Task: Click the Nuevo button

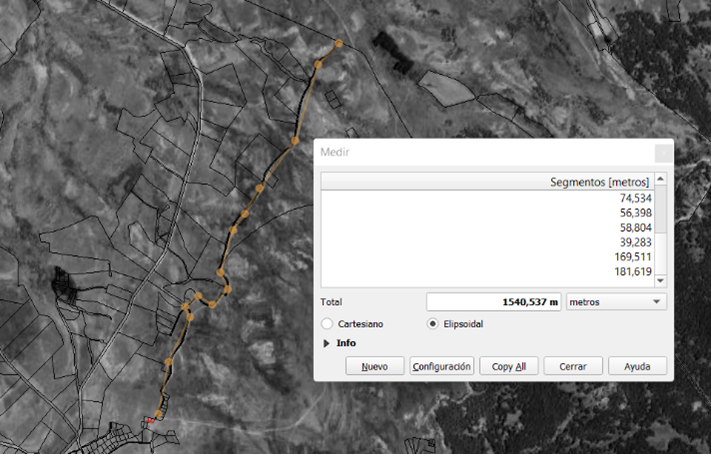Action: point(374,366)
